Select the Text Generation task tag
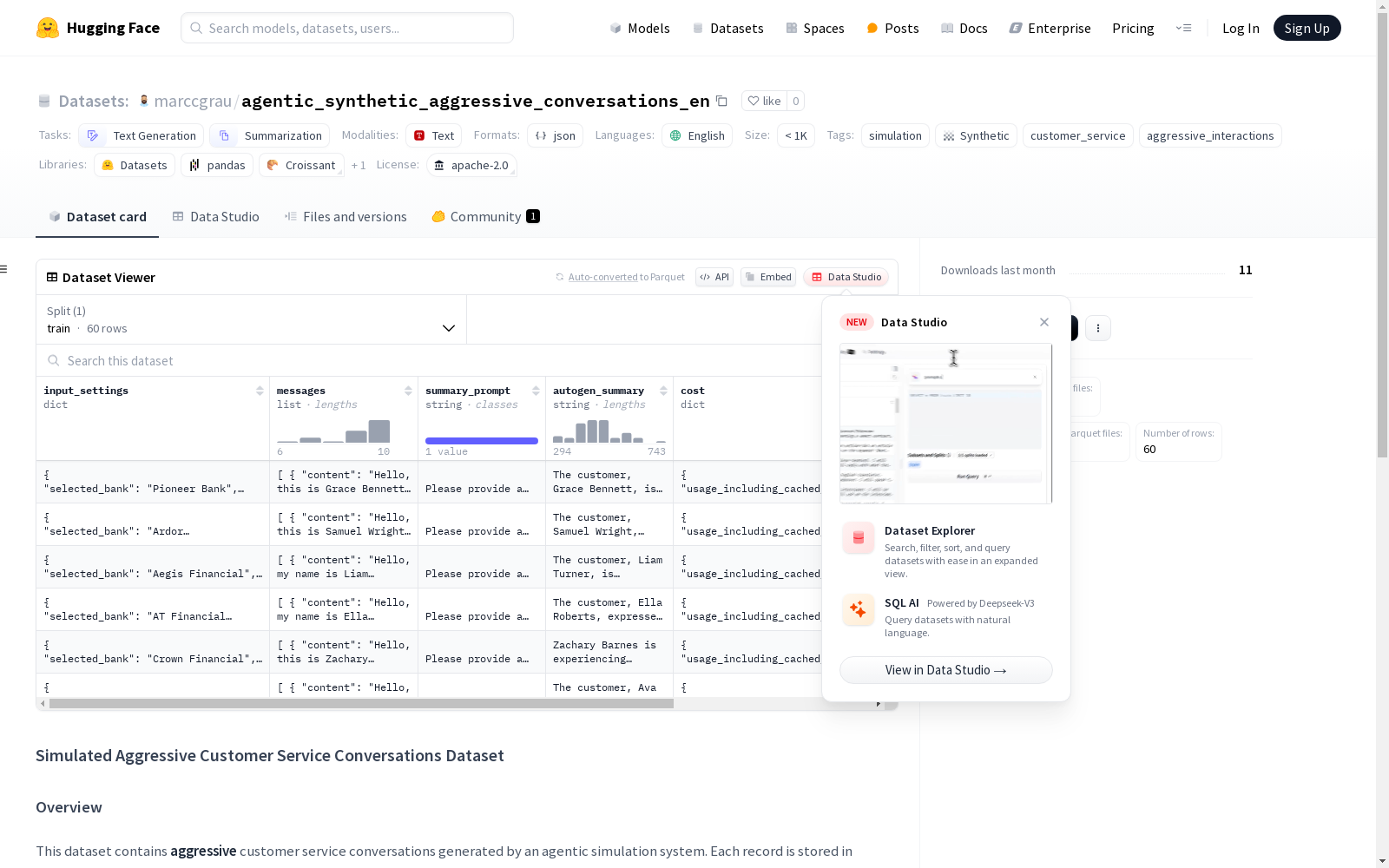The image size is (1389, 868). point(141,135)
